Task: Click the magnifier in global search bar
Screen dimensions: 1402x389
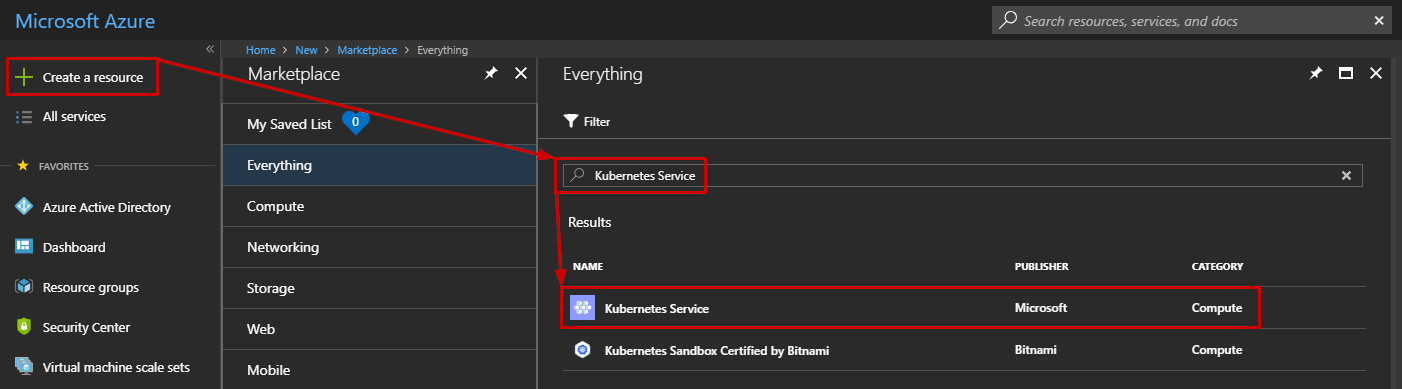Action: [1008, 20]
